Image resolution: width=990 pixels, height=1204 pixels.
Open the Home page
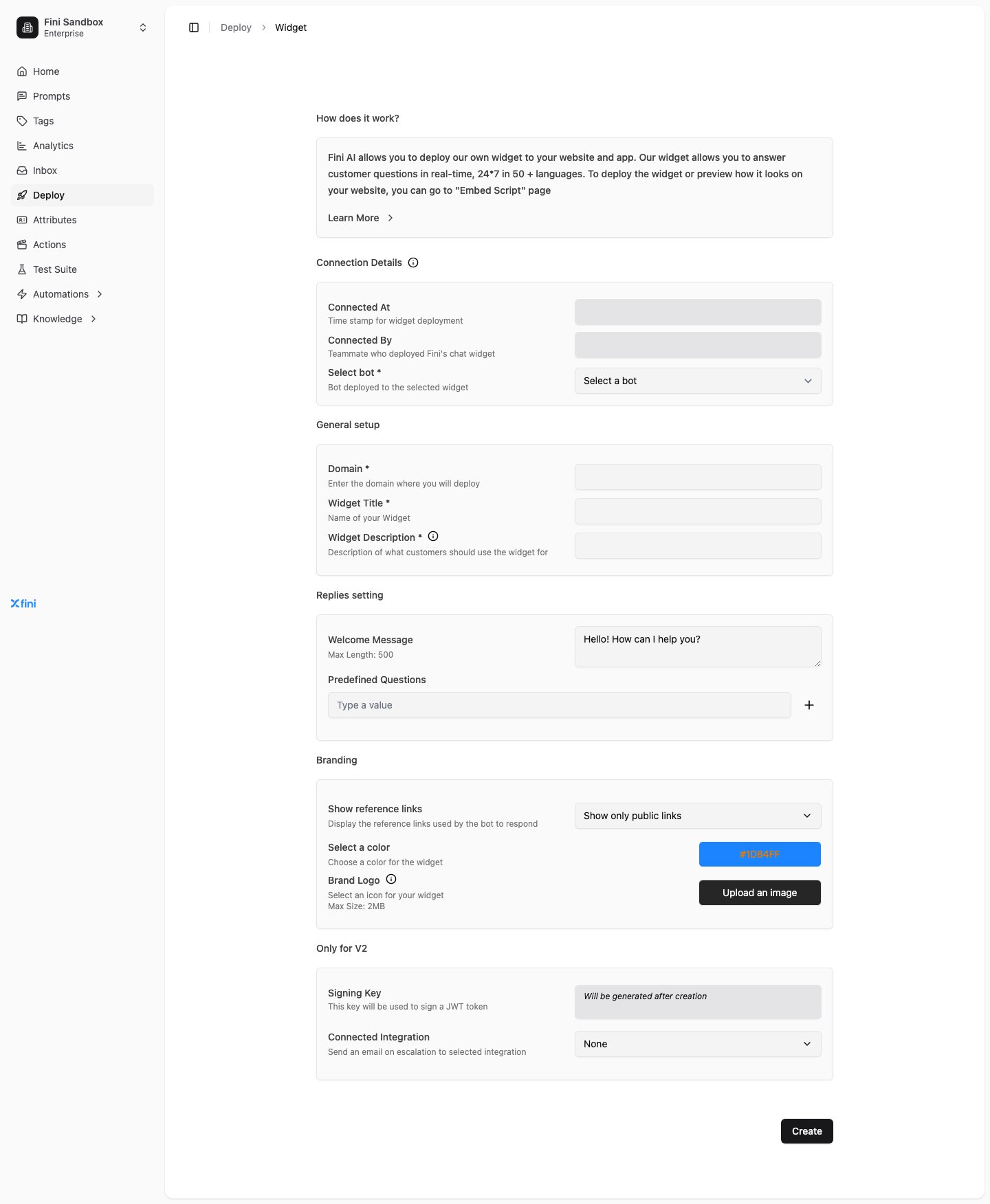(x=82, y=71)
